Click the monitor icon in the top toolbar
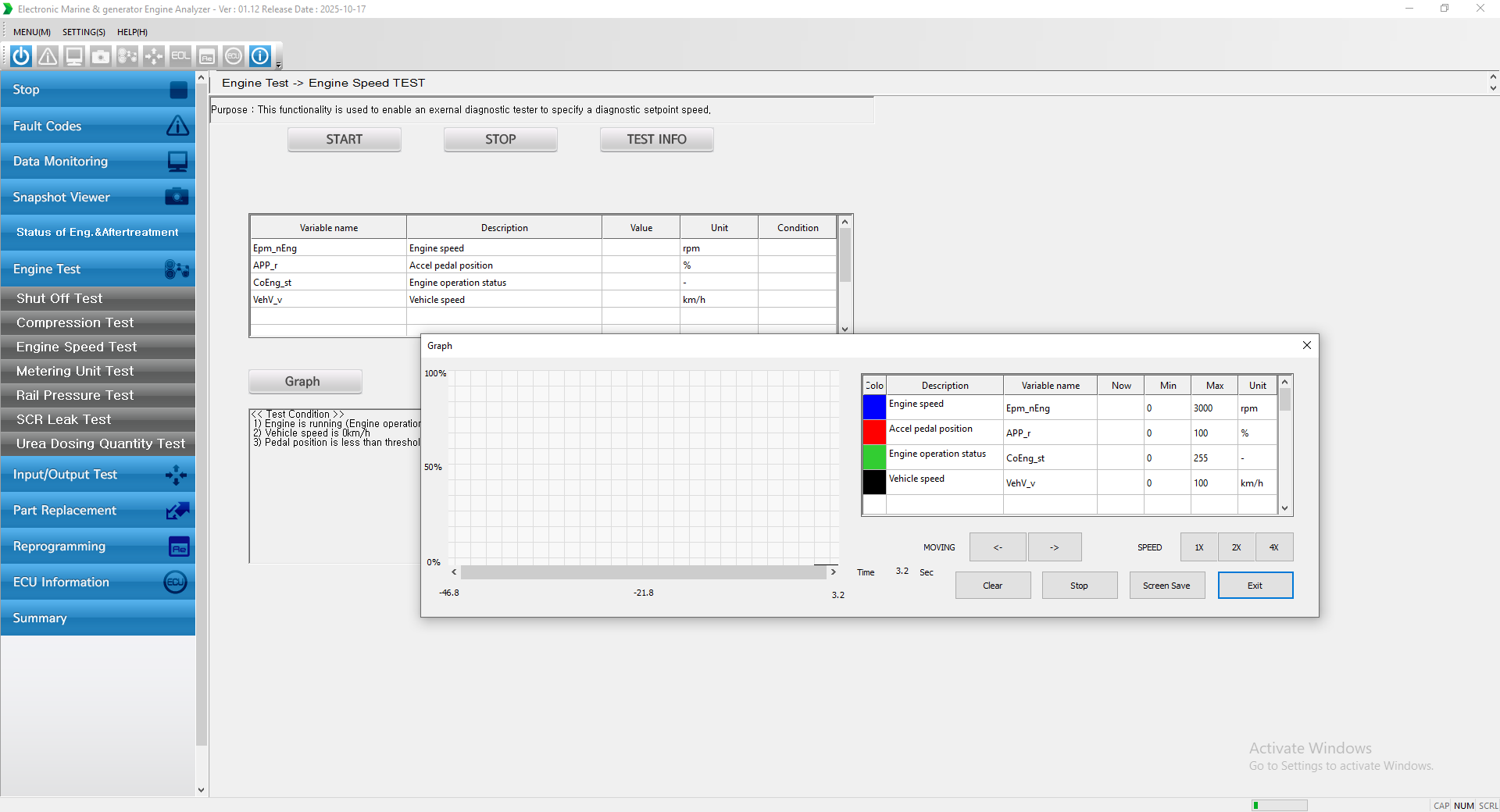 tap(74, 56)
